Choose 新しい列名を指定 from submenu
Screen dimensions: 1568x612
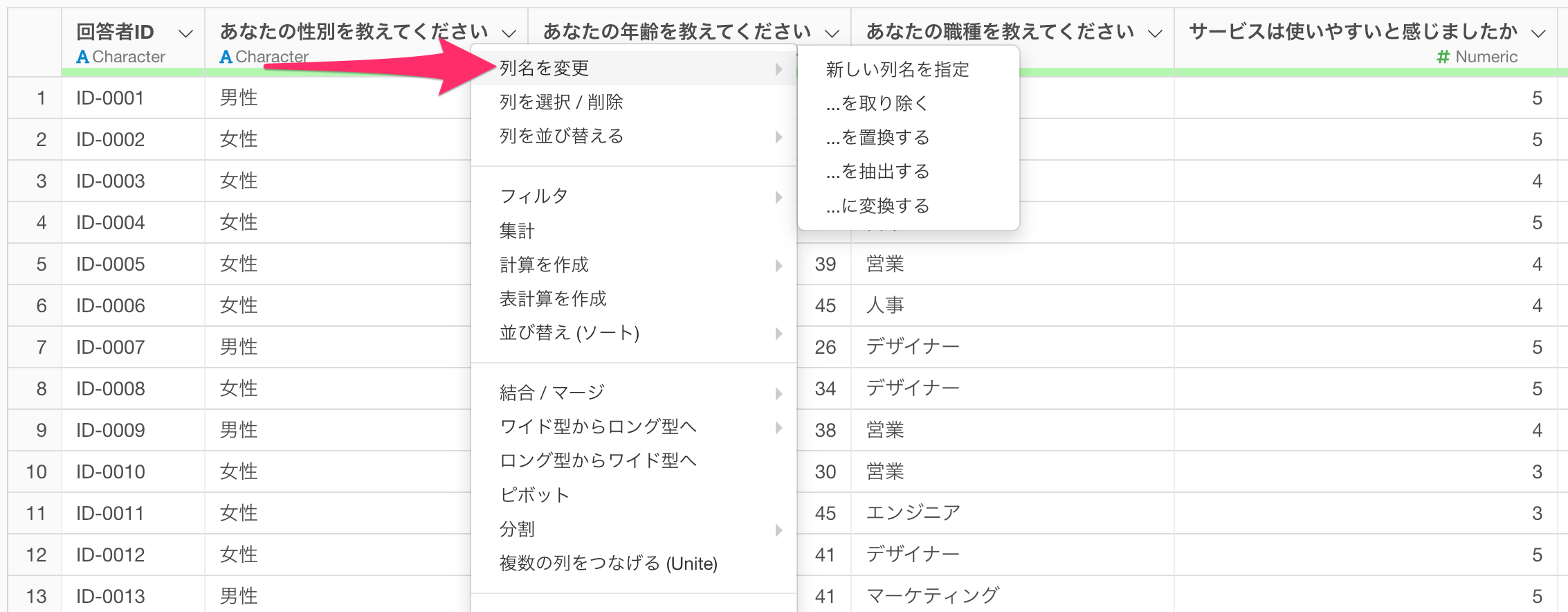(897, 69)
